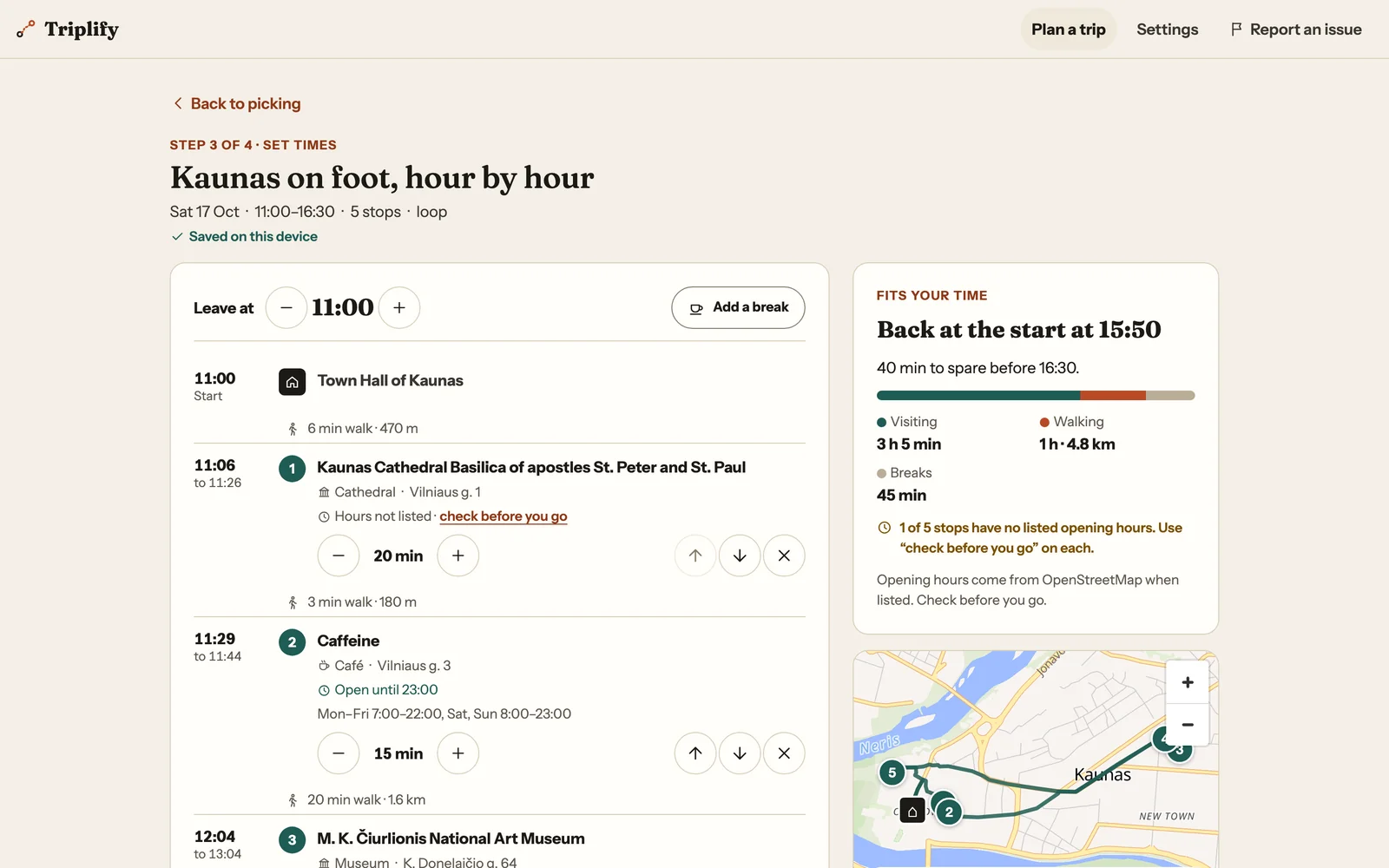Zoom in on the map

click(x=1188, y=682)
